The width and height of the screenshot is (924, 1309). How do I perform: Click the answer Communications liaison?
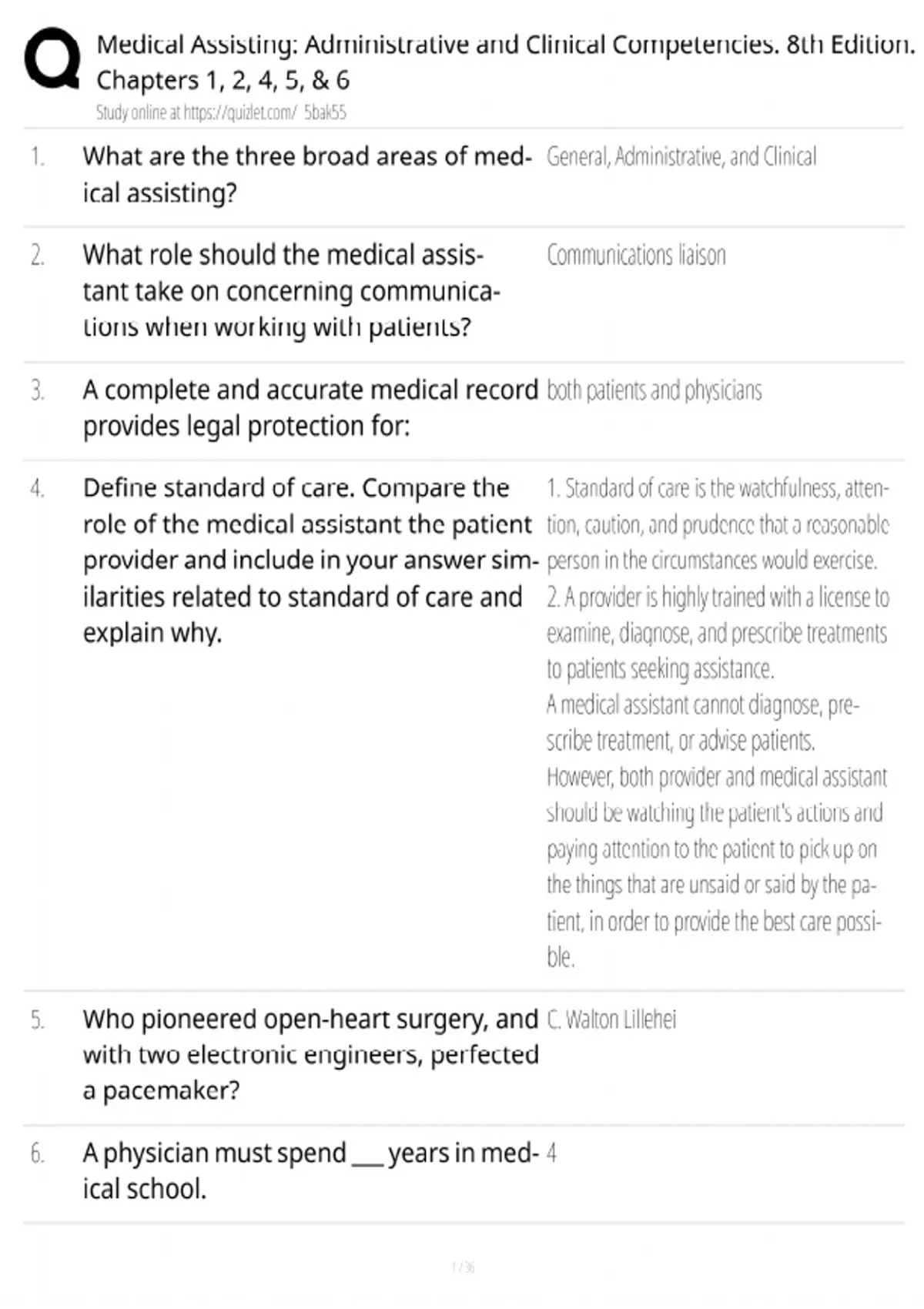pos(636,255)
